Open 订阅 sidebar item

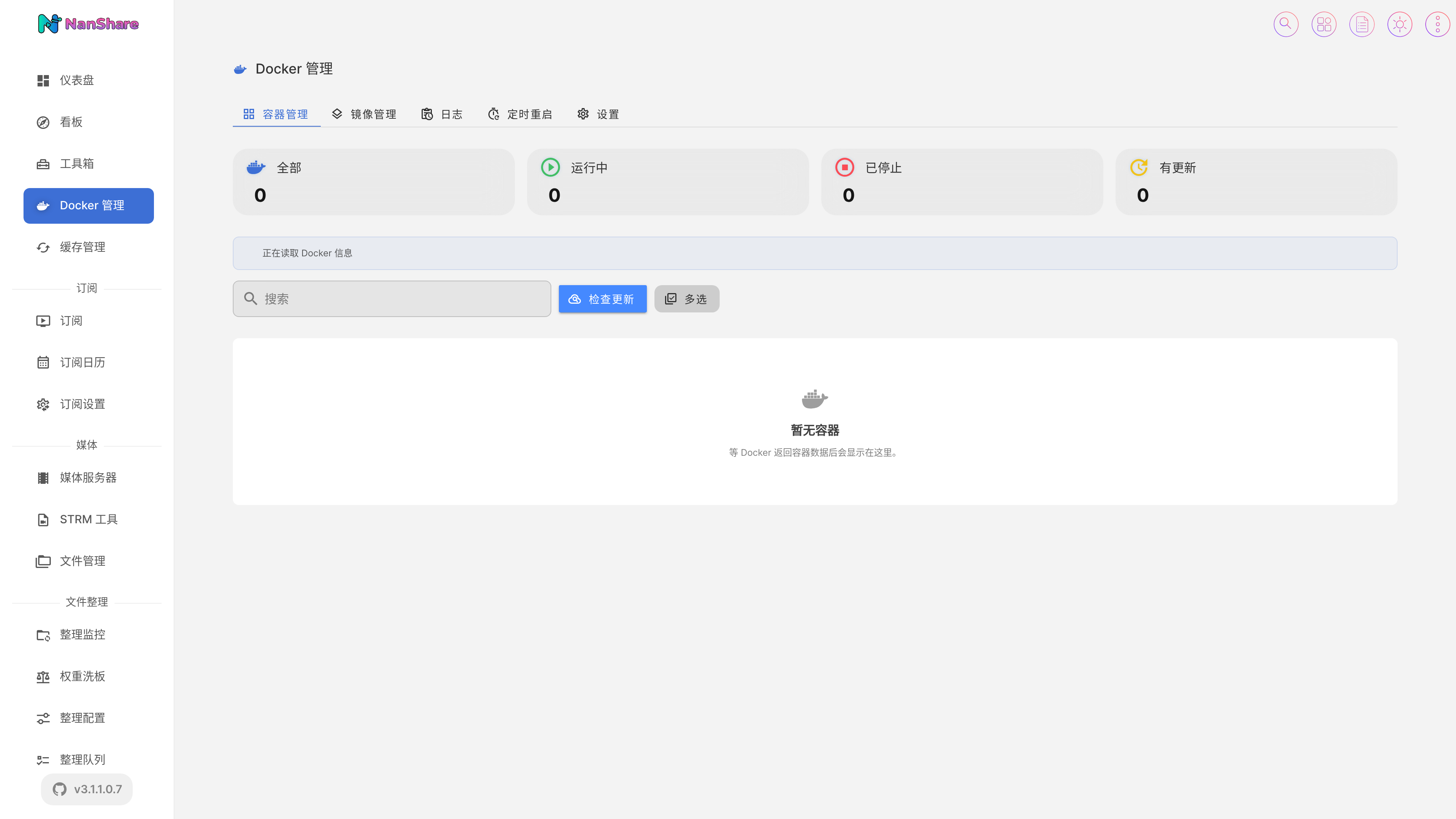click(88, 321)
